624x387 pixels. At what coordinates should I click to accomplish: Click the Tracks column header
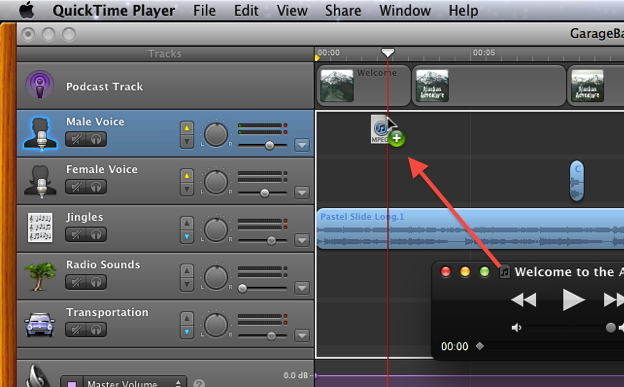pyautogui.click(x=165, y=54)
